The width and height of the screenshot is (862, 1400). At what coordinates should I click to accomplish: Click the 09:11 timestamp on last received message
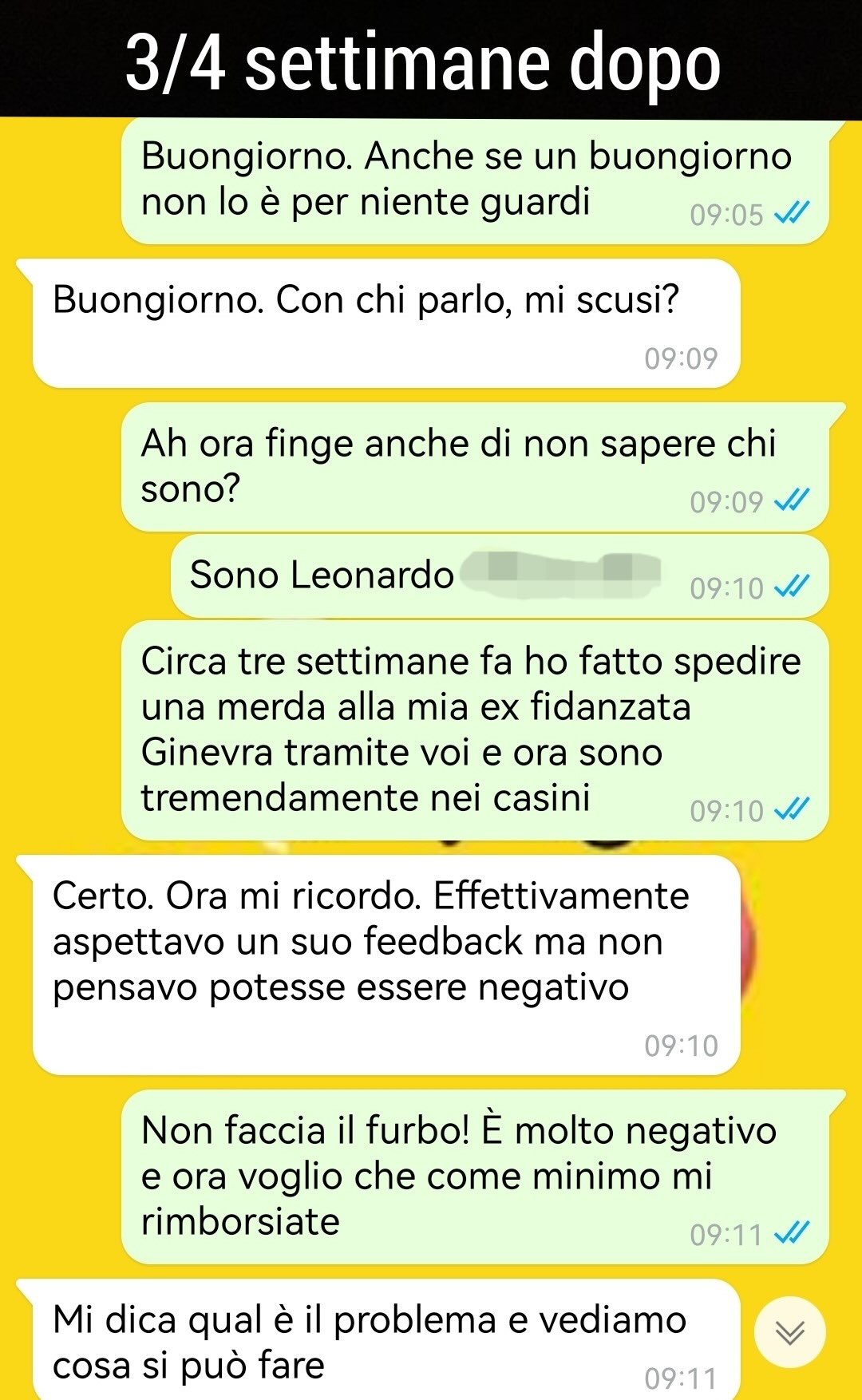[681, 1378]
